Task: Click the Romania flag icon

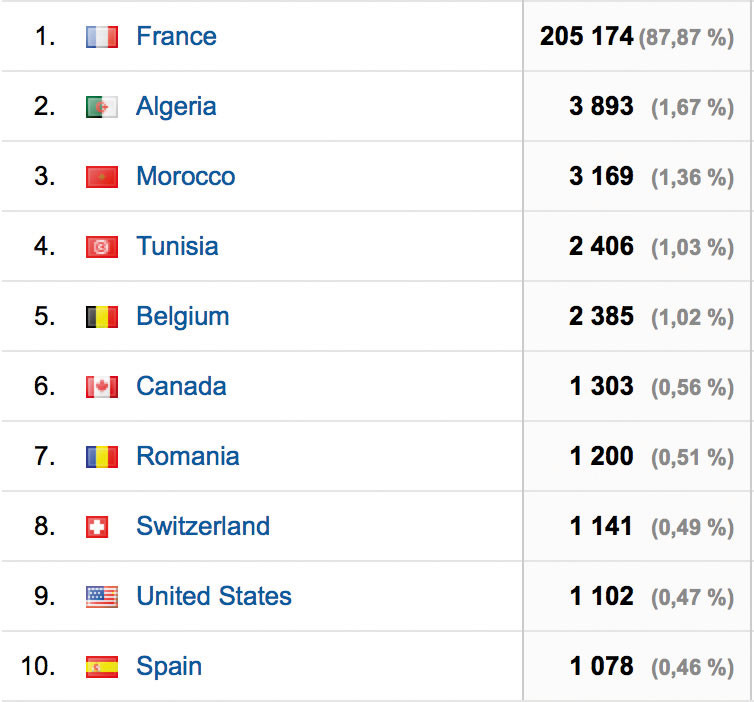Action: (x=102, y=457)
